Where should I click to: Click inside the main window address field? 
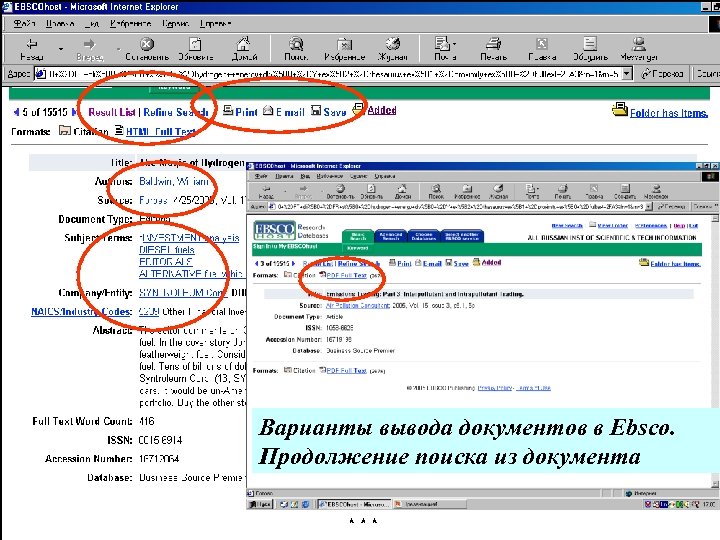[328, 74]
